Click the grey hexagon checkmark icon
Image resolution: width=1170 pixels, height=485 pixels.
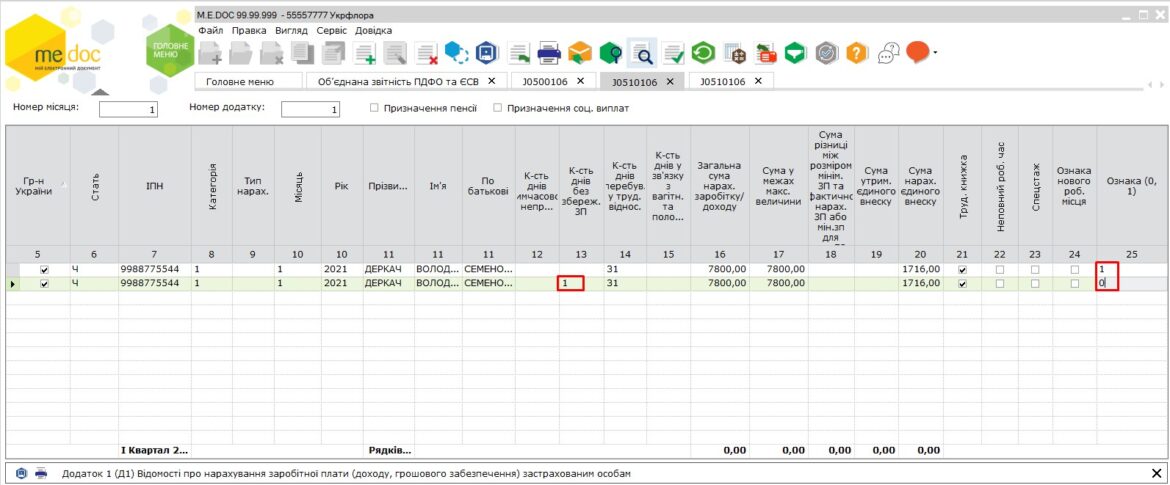(827, 52)
